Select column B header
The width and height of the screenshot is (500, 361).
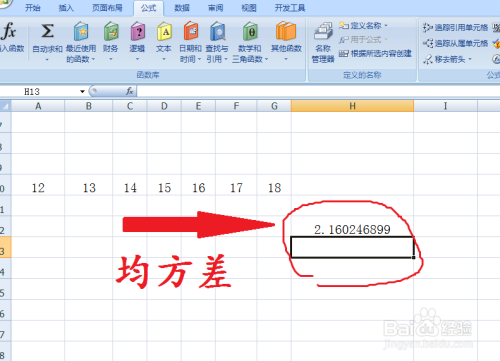(x=89, y=106)
